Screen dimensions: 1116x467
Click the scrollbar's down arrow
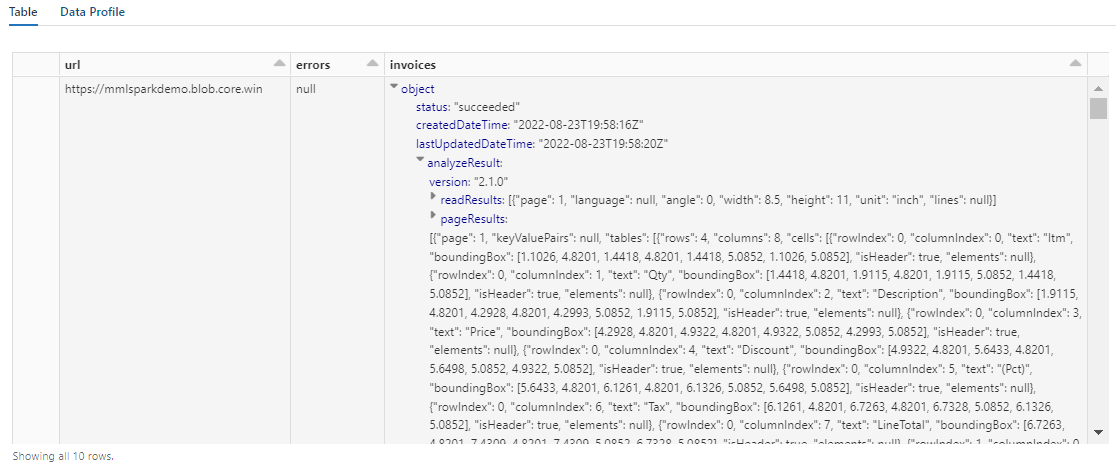coord(1098,432)
